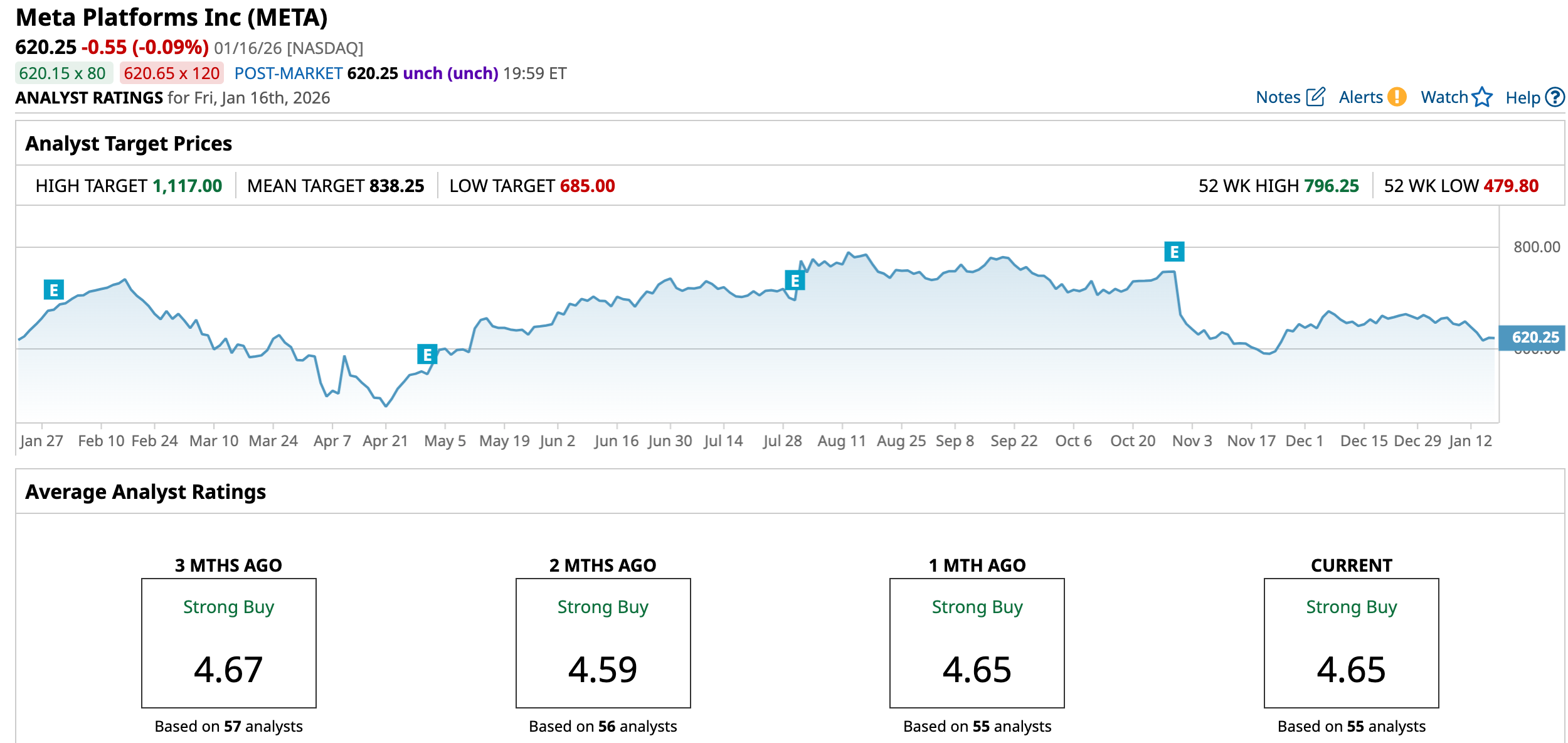Click the earnings E marker near Jan 27
This screenshot has width=1568, height=743.
(54, 290)
